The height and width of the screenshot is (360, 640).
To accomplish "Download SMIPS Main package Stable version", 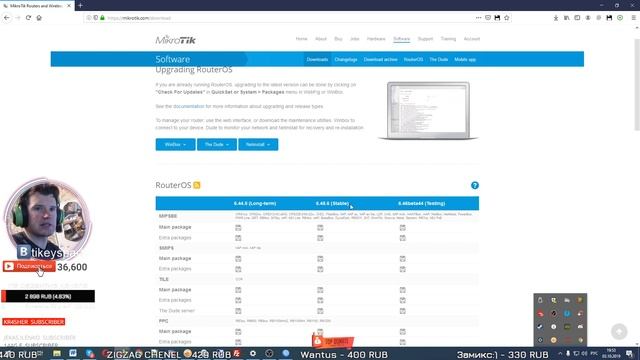I will tap(320, 259).
